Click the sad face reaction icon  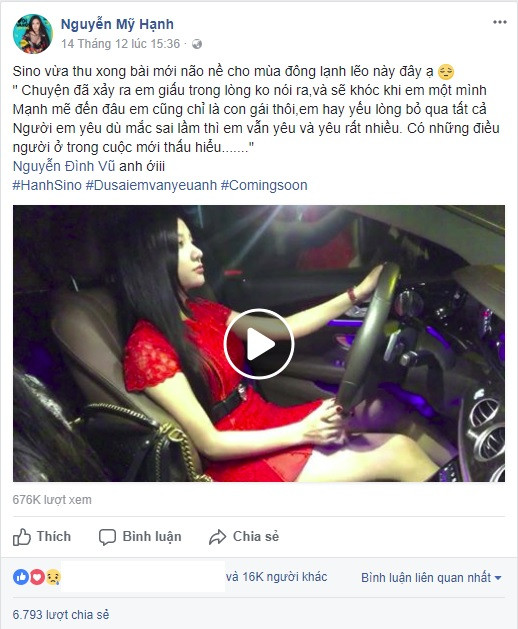(53, 577)
